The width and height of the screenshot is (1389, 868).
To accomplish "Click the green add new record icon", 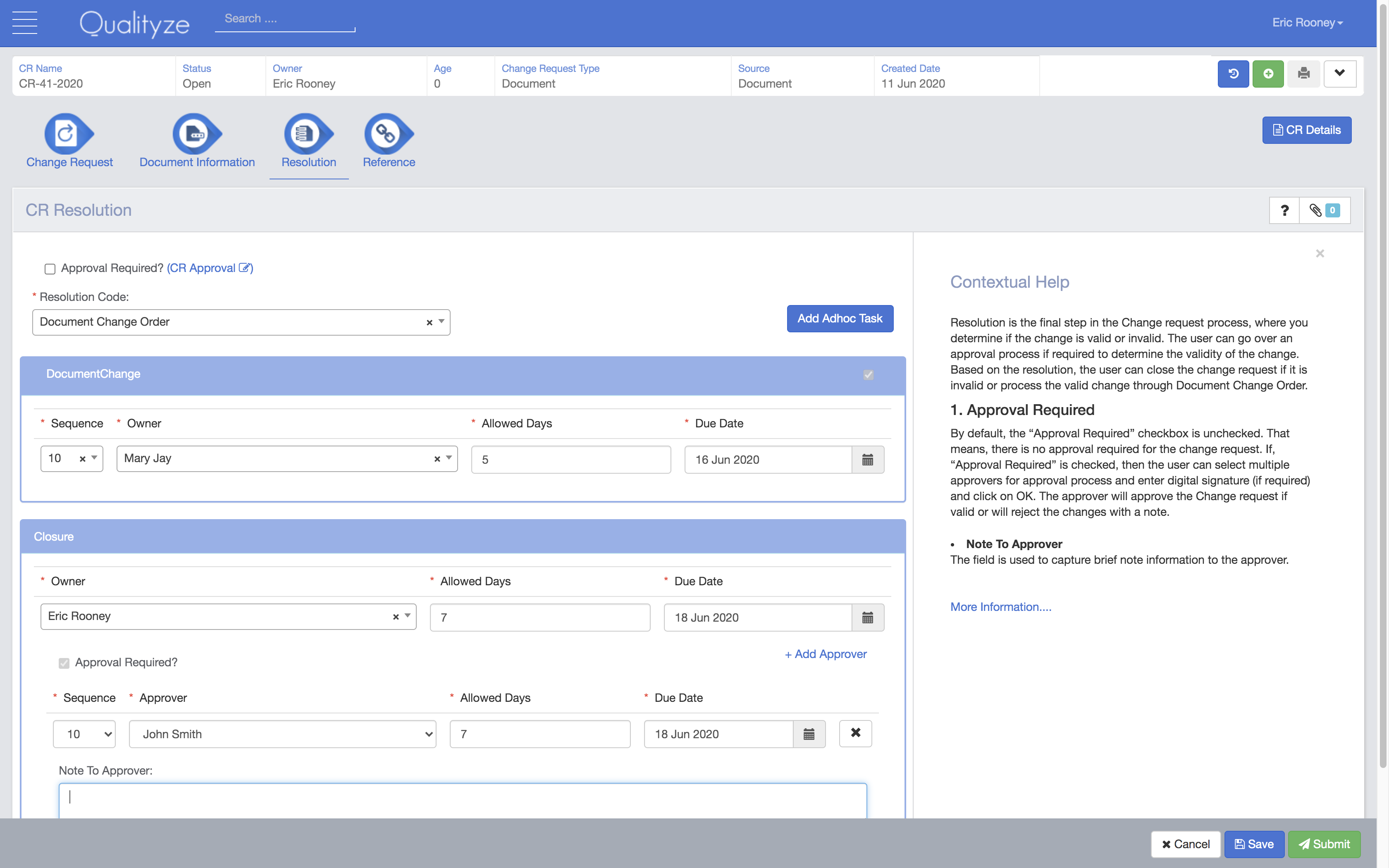I will pyautogui.click(x=1268, y=74).
